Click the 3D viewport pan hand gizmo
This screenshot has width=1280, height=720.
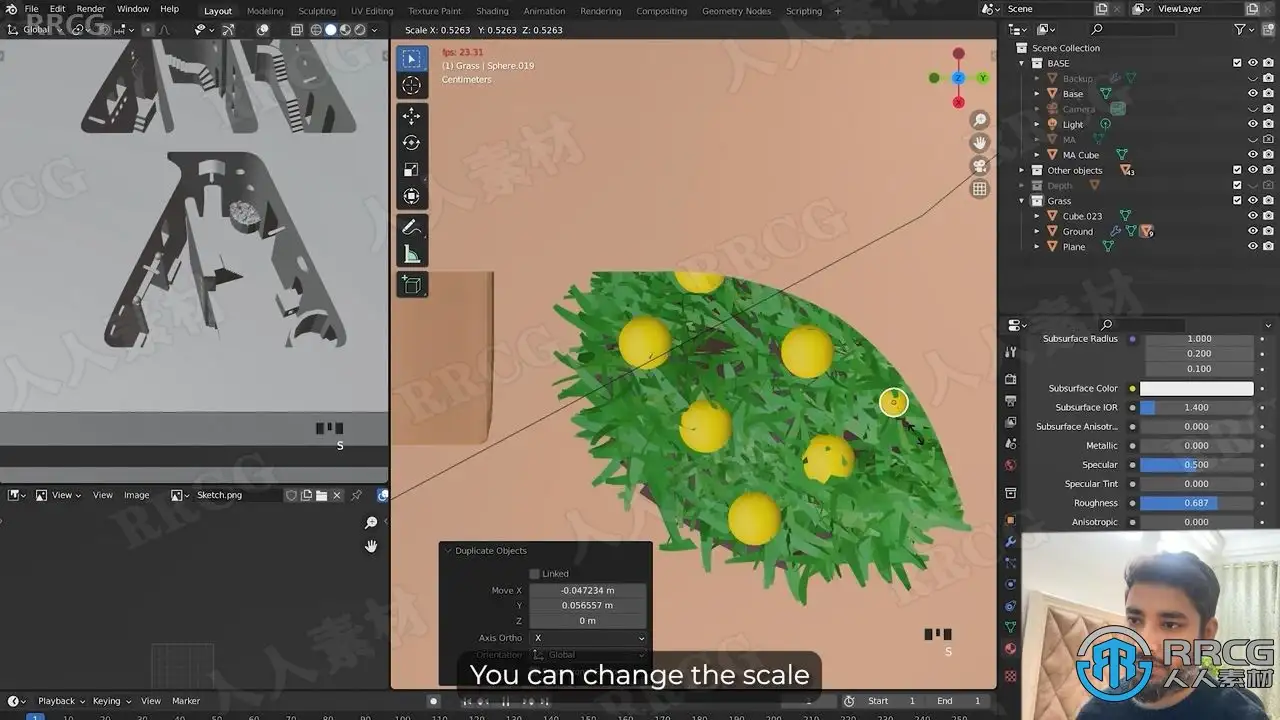click(x=980, y=143)
